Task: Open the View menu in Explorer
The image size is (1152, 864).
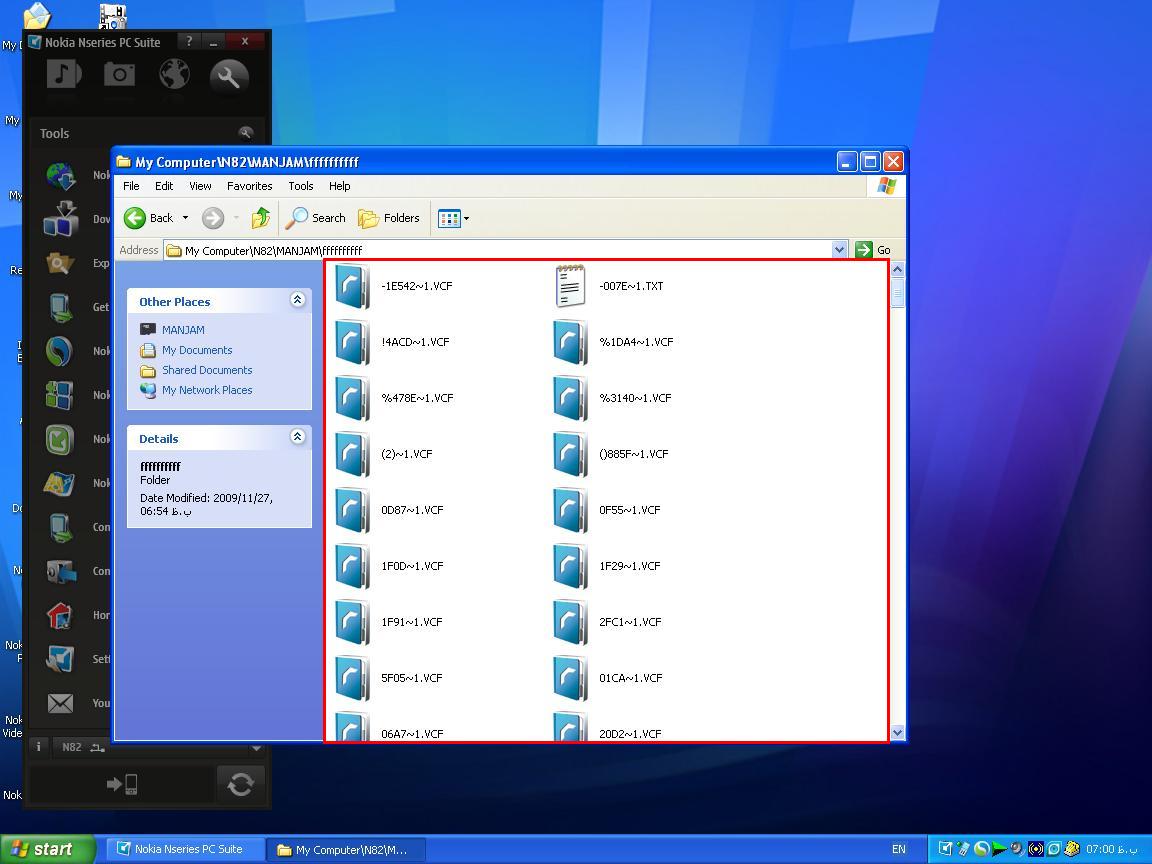Action: click(200, 186)
